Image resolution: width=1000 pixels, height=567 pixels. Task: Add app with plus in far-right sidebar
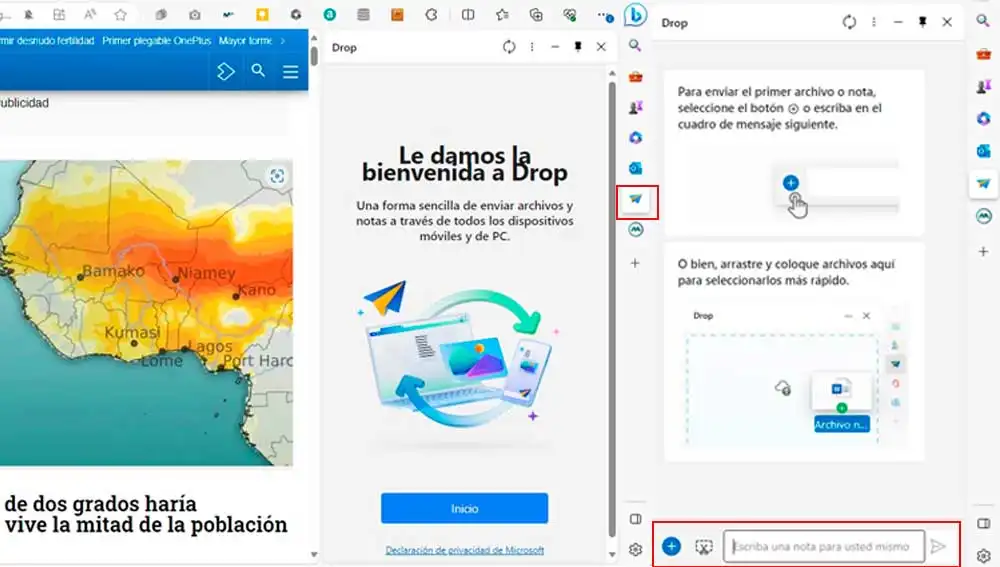[x=983, y=252]
